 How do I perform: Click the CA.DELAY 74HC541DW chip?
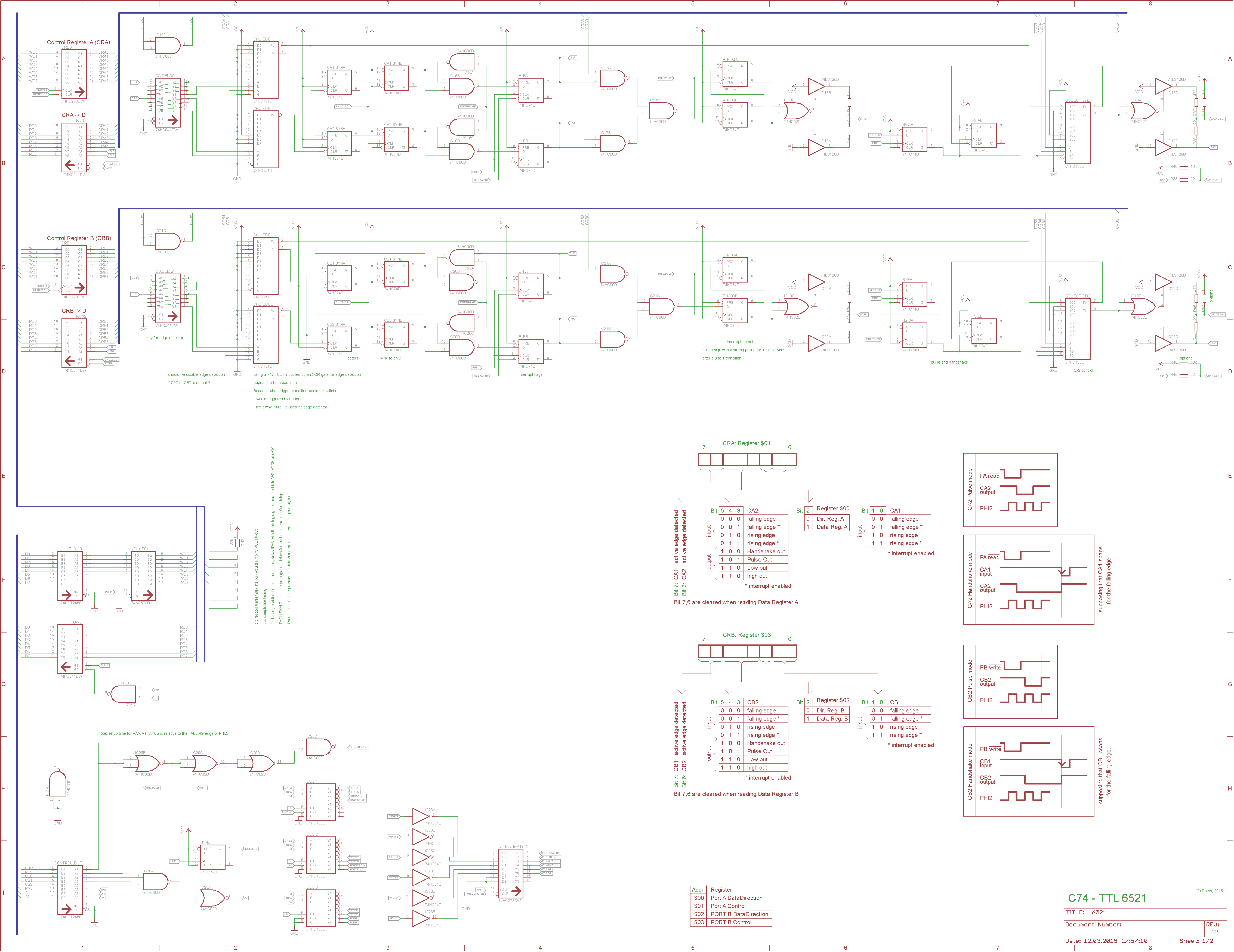[x=168, y=102]
